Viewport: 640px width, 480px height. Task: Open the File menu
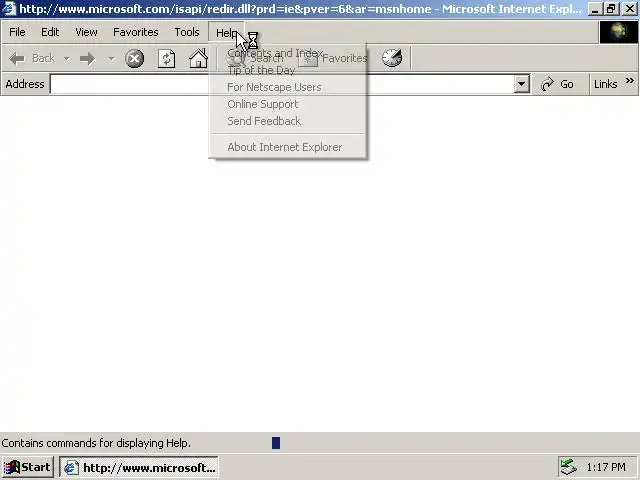(17, 32)
